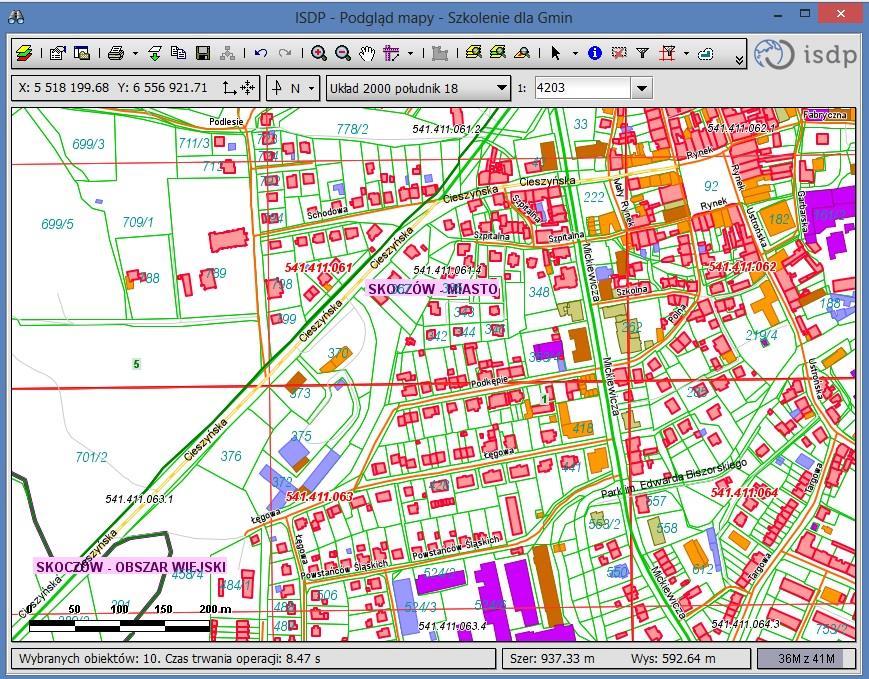Viewport: 869px width, 679px height.
Task: Click the map scale bar
Action: click(x=120, y=626)
